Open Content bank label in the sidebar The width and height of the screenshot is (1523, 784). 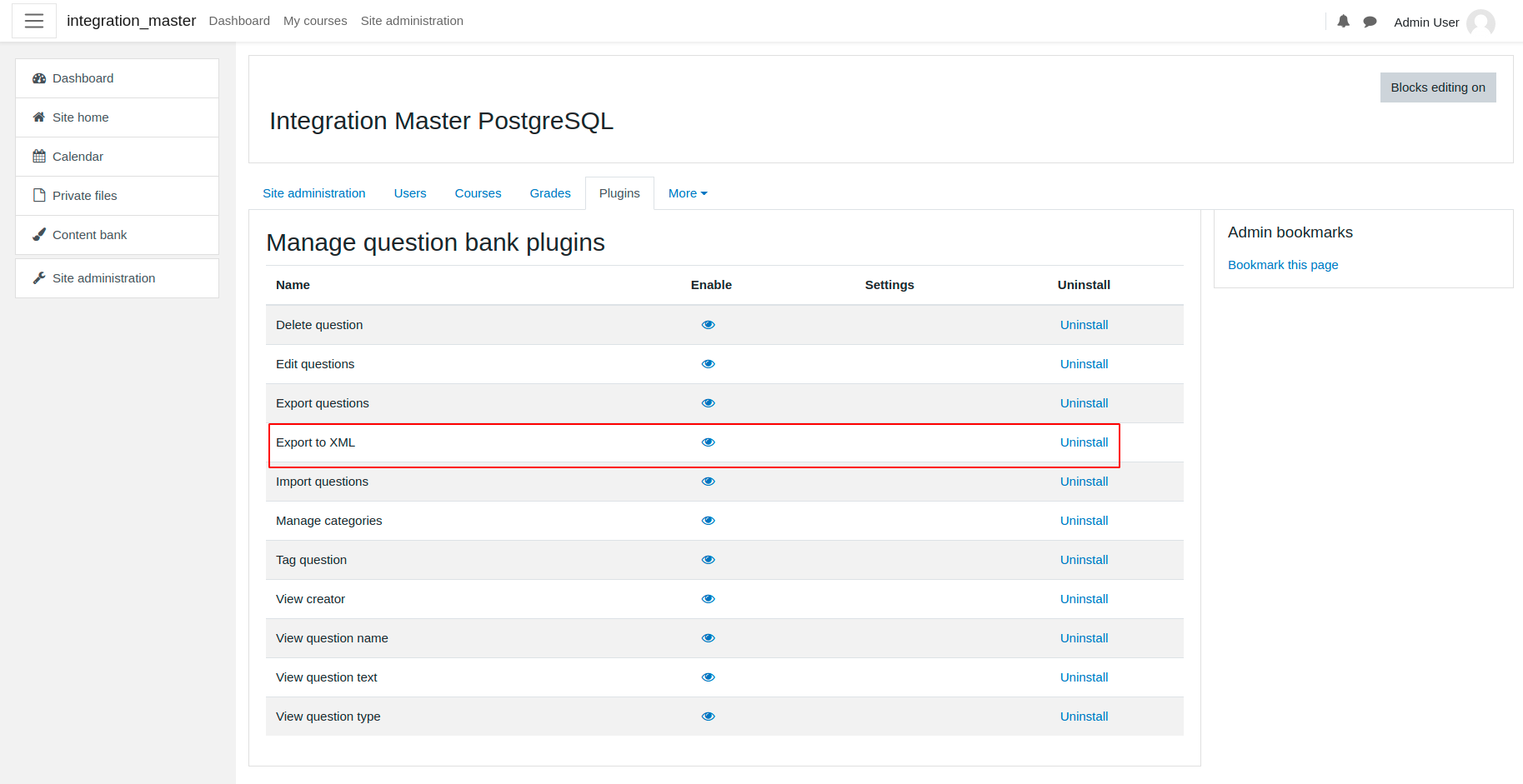(89, 235)
